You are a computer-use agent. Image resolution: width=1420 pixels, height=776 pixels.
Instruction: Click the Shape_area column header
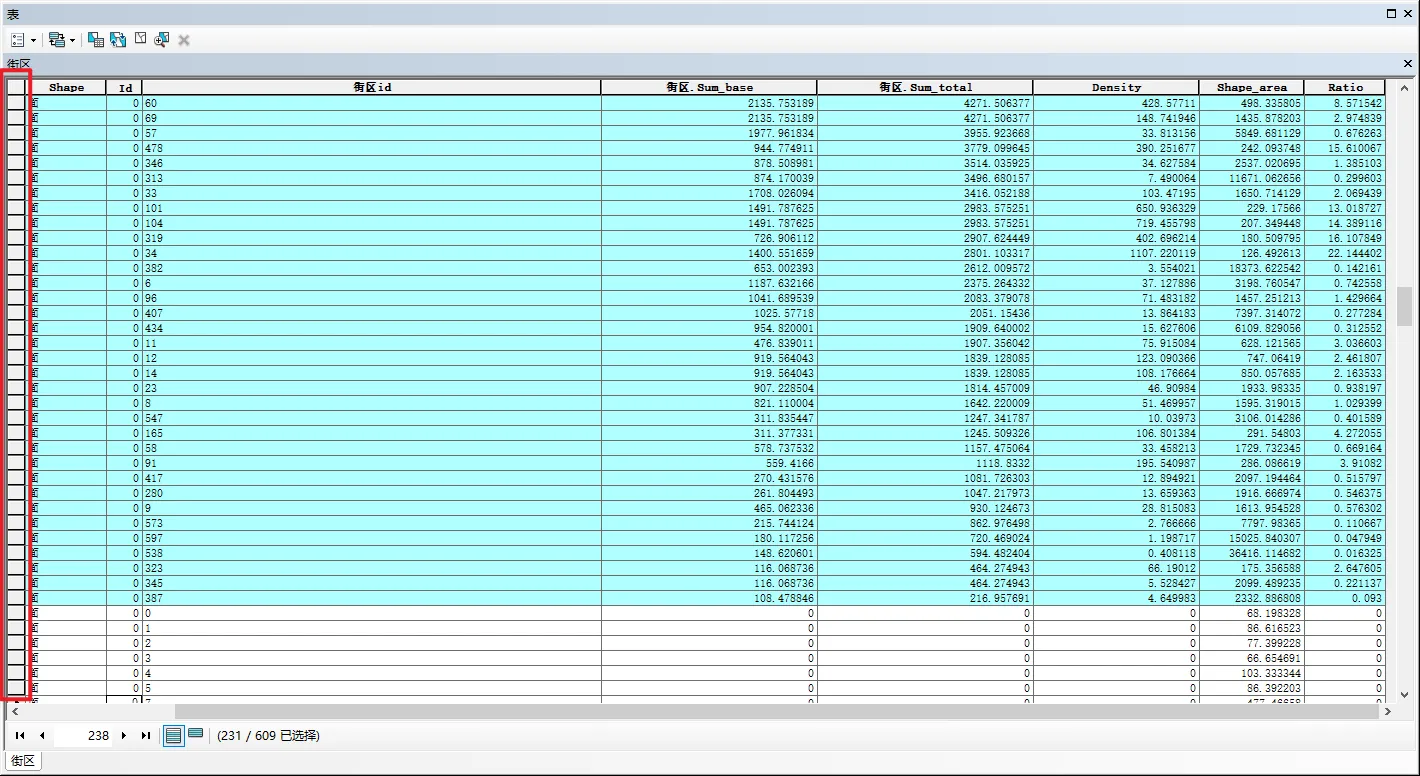pyautogui.click(x=1251, y=87)
